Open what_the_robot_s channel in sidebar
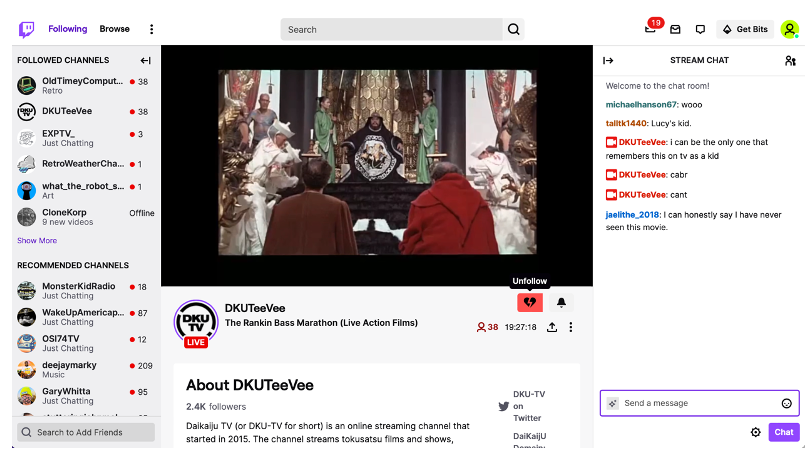The image size is (808, 459). click(86, 190)
